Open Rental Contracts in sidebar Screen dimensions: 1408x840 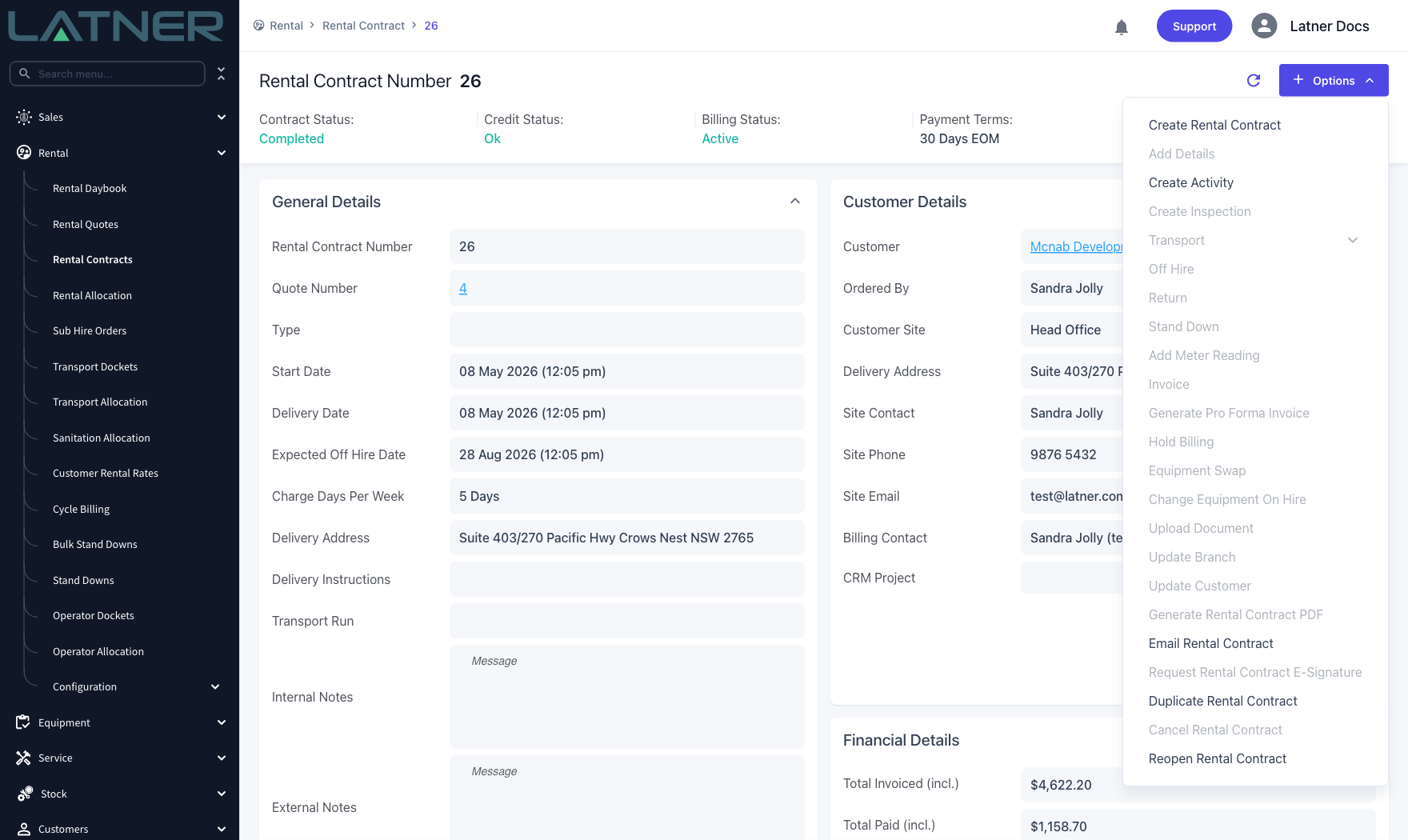coord(93,260)
